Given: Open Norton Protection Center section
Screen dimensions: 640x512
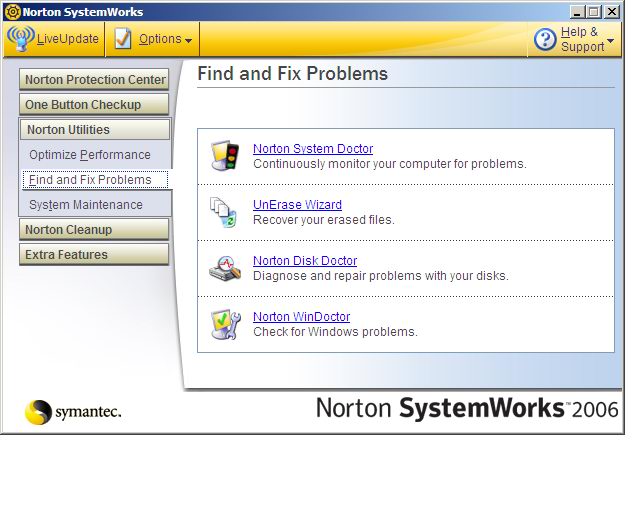Looking at the screenshot, I should (94, 79).
